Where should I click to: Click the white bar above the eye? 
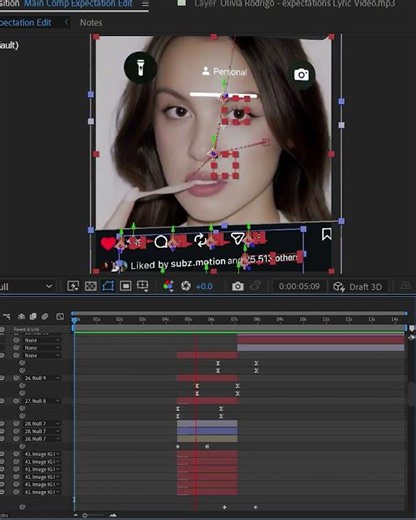click(x=223, y=95)
